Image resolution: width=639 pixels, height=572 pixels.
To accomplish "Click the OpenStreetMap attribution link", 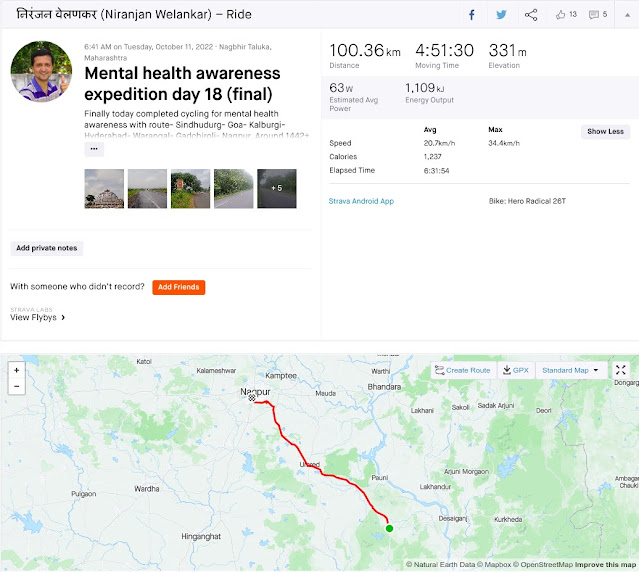I will click(543, 565).
